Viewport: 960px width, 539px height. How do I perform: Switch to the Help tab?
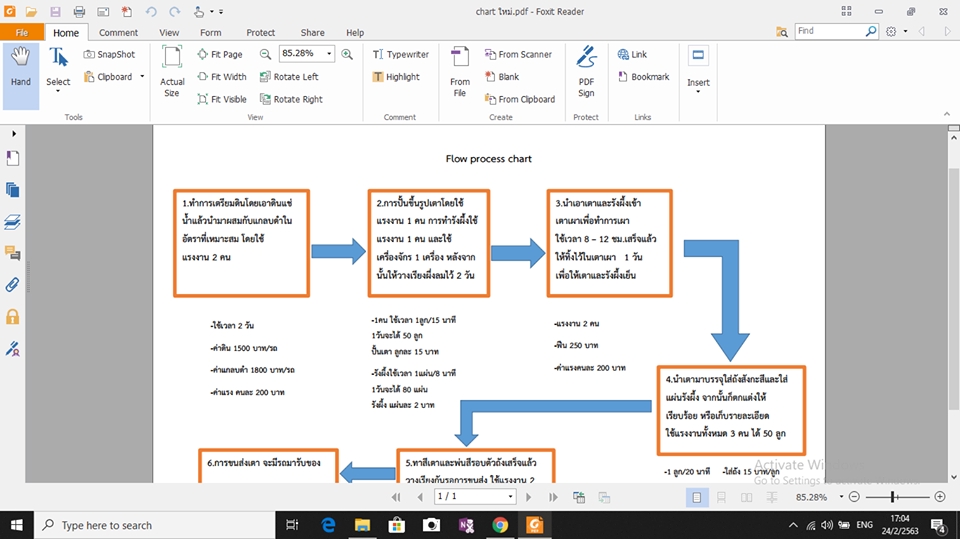(355, 32)
